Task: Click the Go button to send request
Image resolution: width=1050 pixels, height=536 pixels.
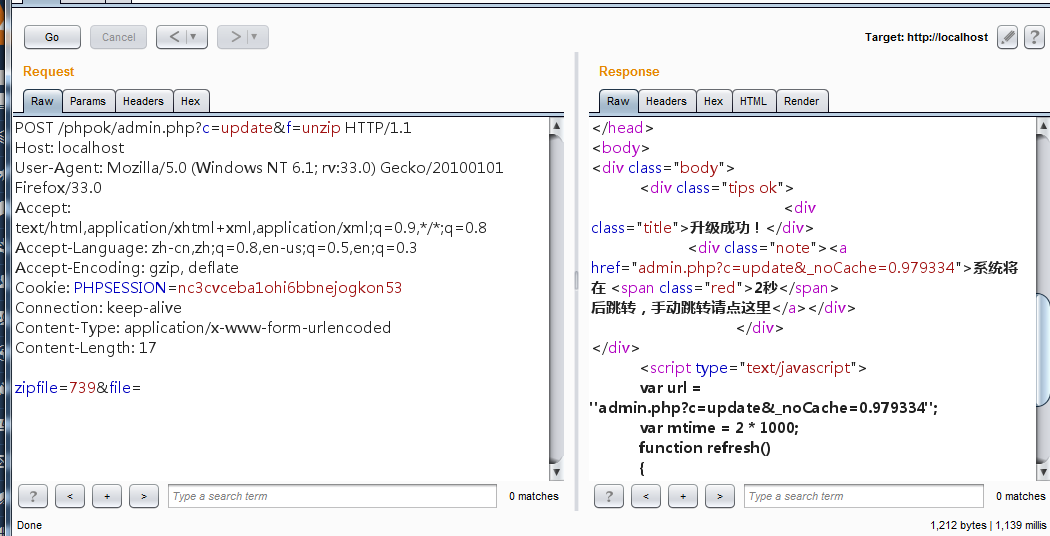Action: click(x=52, y=38)
